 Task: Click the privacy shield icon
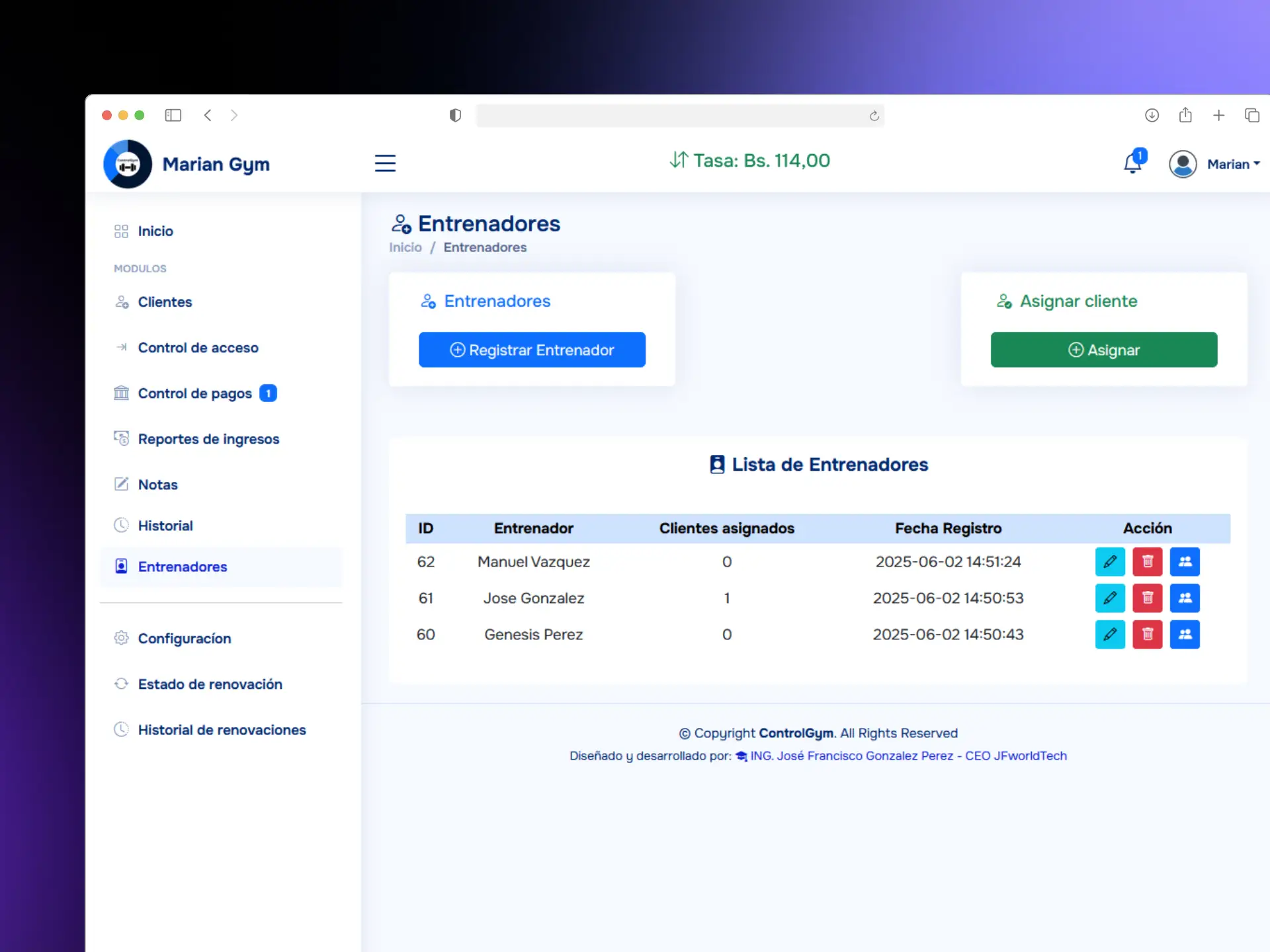[x=455, y=116]
